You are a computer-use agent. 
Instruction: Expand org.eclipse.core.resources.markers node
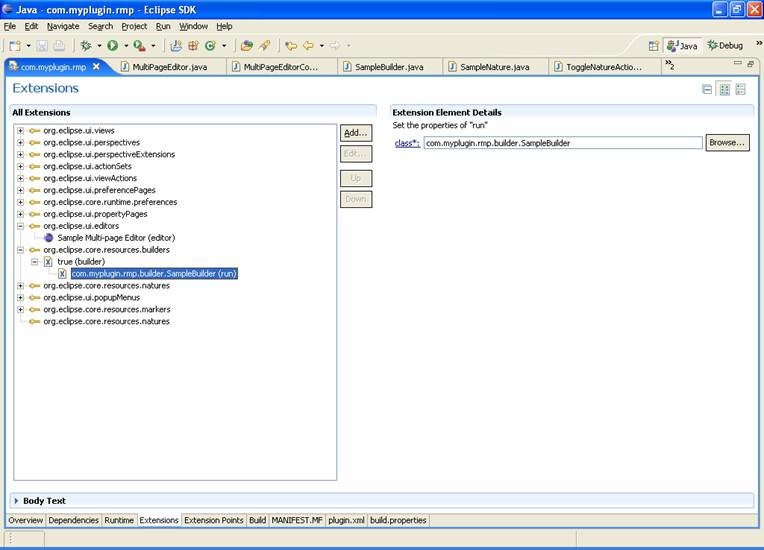coord(20,310)
